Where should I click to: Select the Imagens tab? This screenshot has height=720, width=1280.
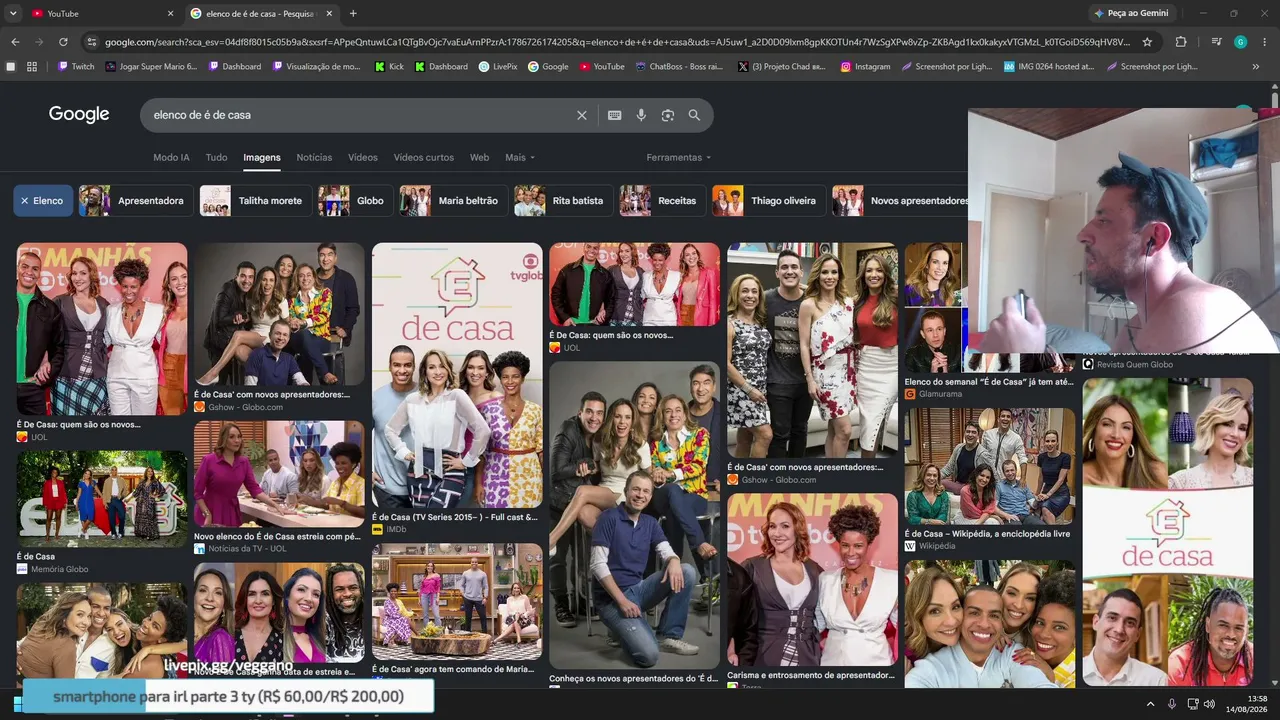pyautogui.click(x=262, y=157)
